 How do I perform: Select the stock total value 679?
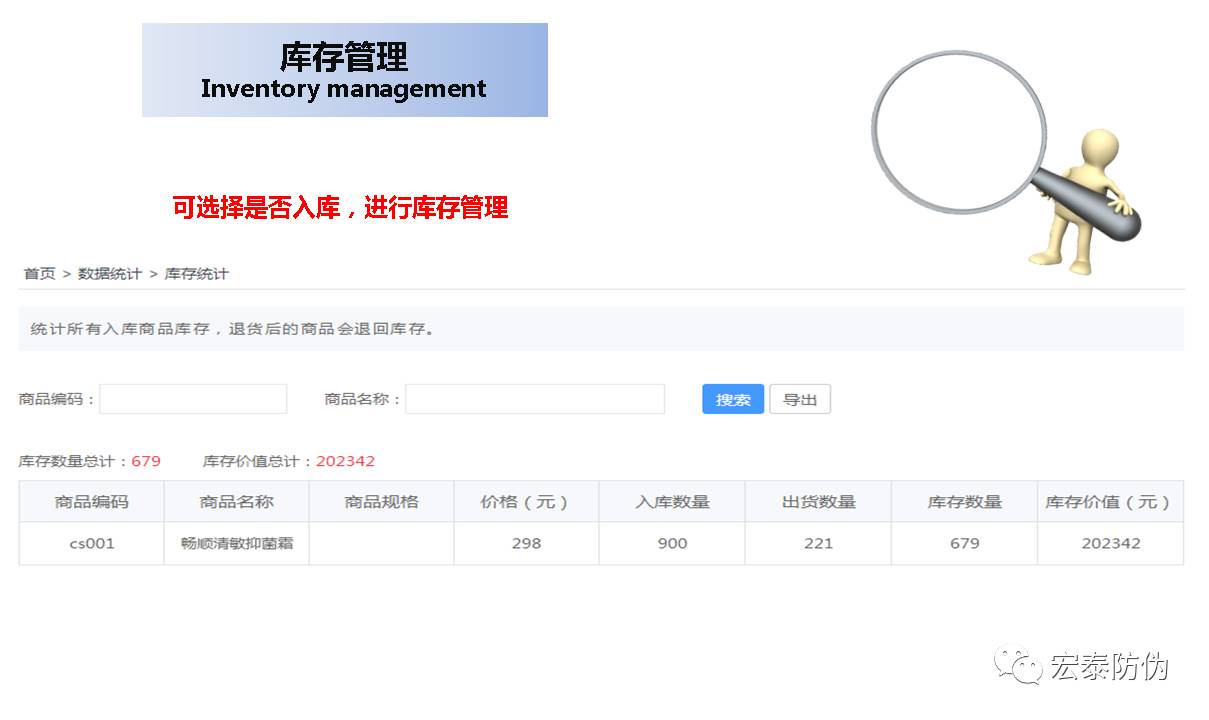146,460
